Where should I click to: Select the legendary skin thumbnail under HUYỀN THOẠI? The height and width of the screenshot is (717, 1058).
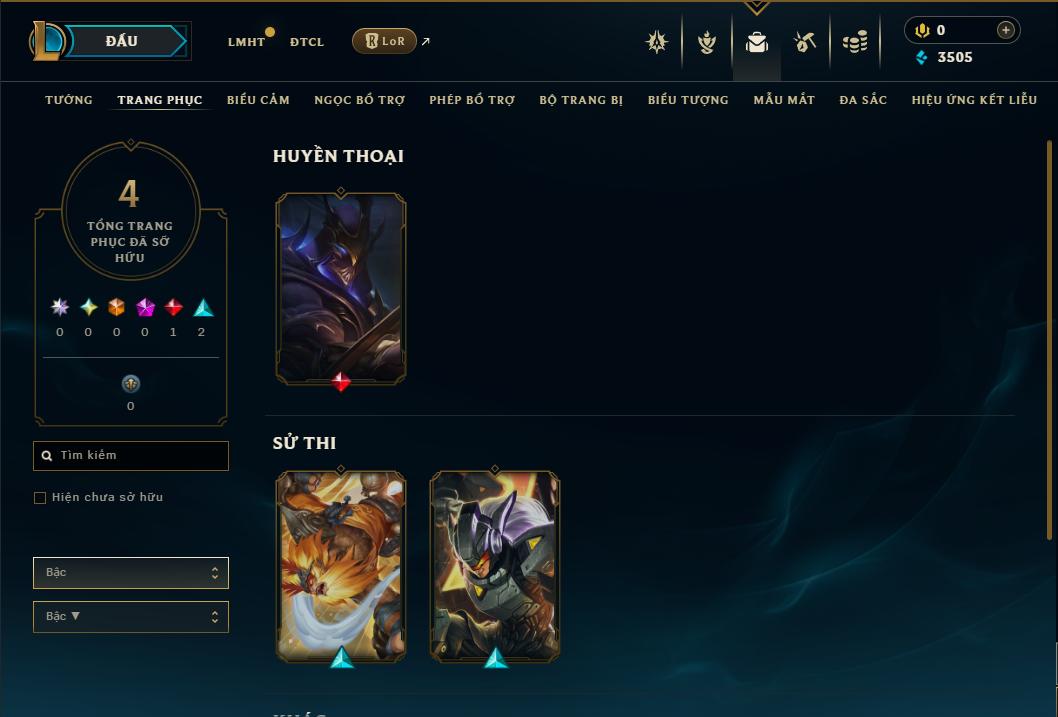pyautogui.click(x=341, y=289)
